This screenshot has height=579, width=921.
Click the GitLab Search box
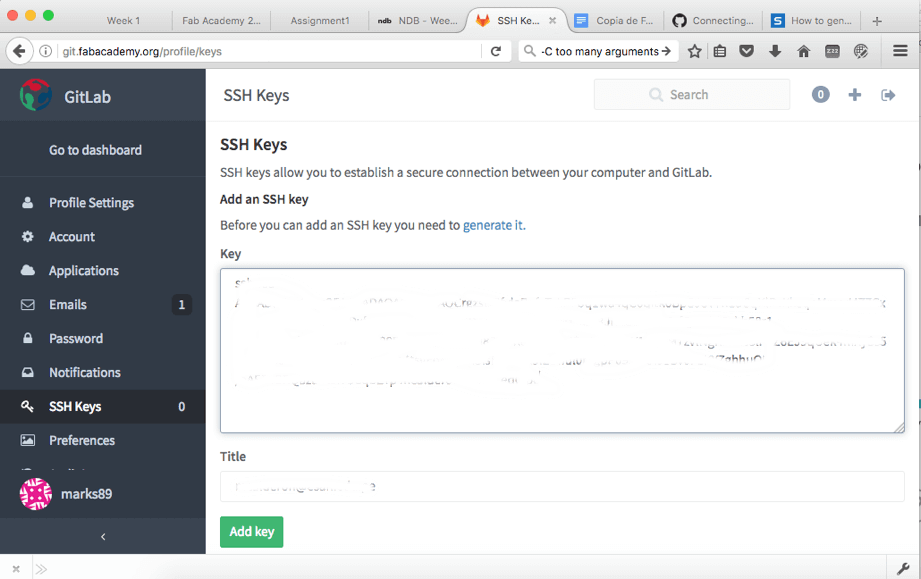tap(692, 95)
